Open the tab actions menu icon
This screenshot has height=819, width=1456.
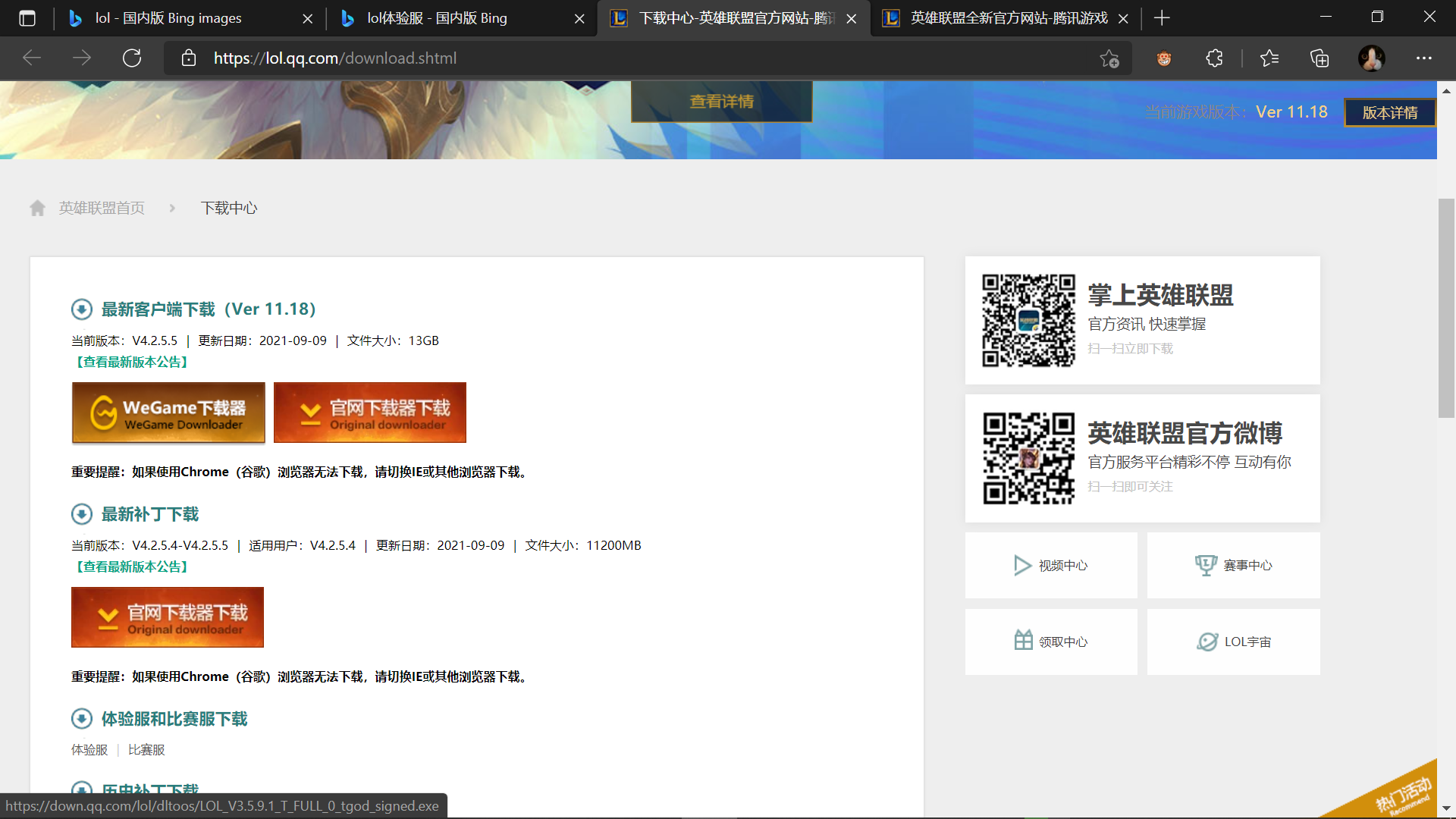27,18
